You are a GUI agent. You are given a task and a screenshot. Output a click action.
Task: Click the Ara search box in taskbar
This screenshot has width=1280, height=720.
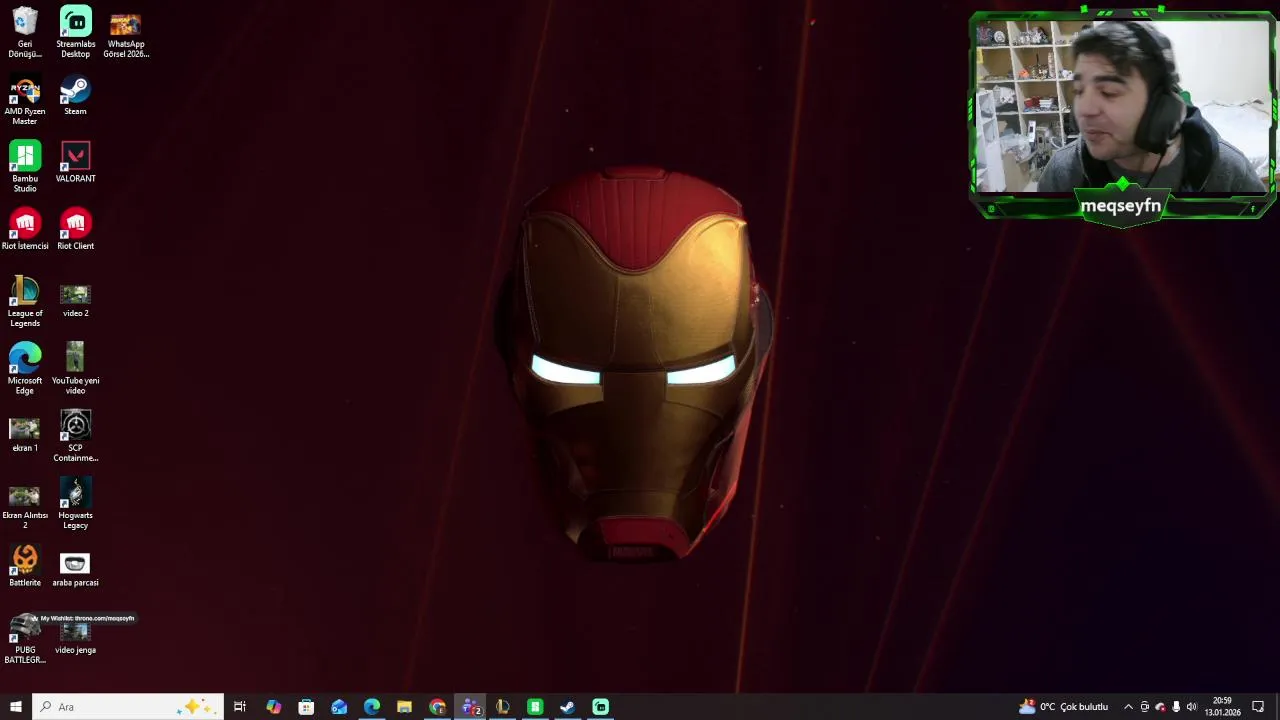pyautogui.click(x=127, y=707)
